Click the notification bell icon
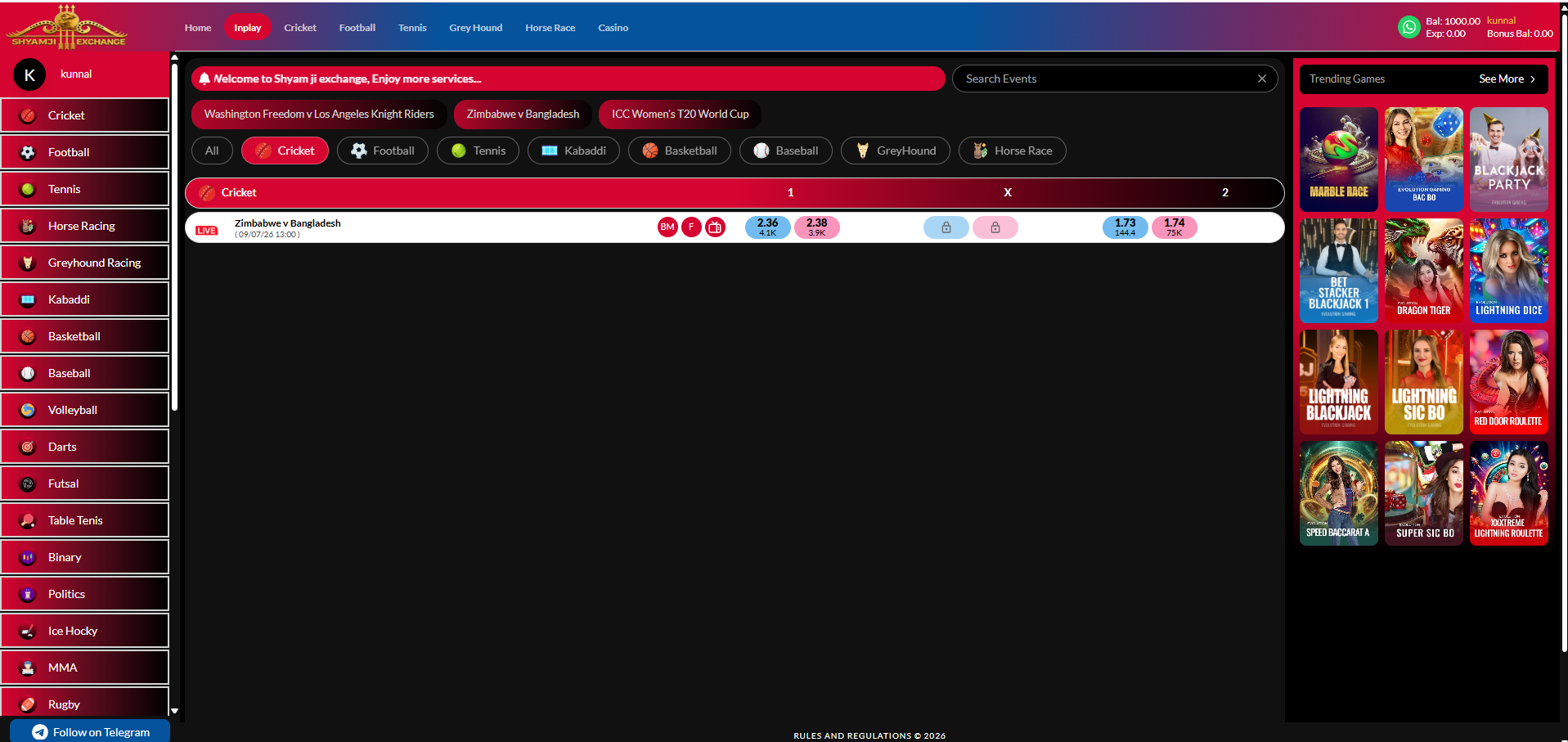 [x=204, y=79]
